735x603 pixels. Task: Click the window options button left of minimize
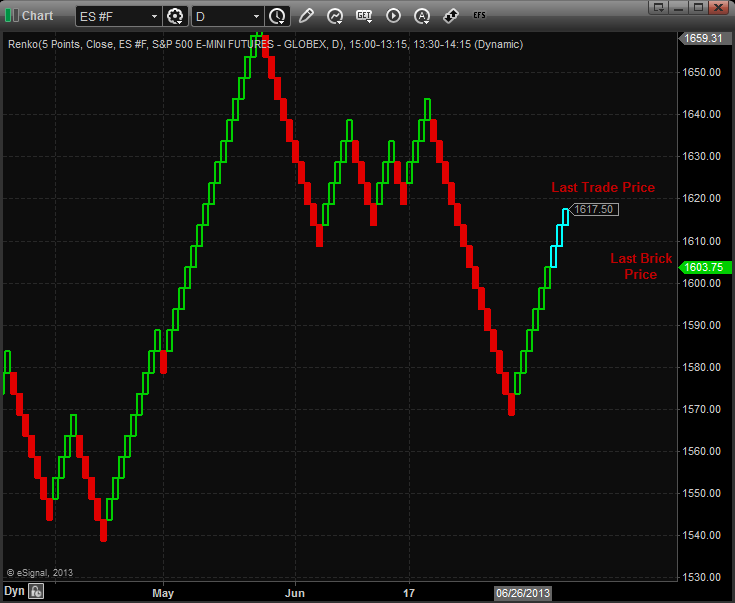click(x=659, y=7)
